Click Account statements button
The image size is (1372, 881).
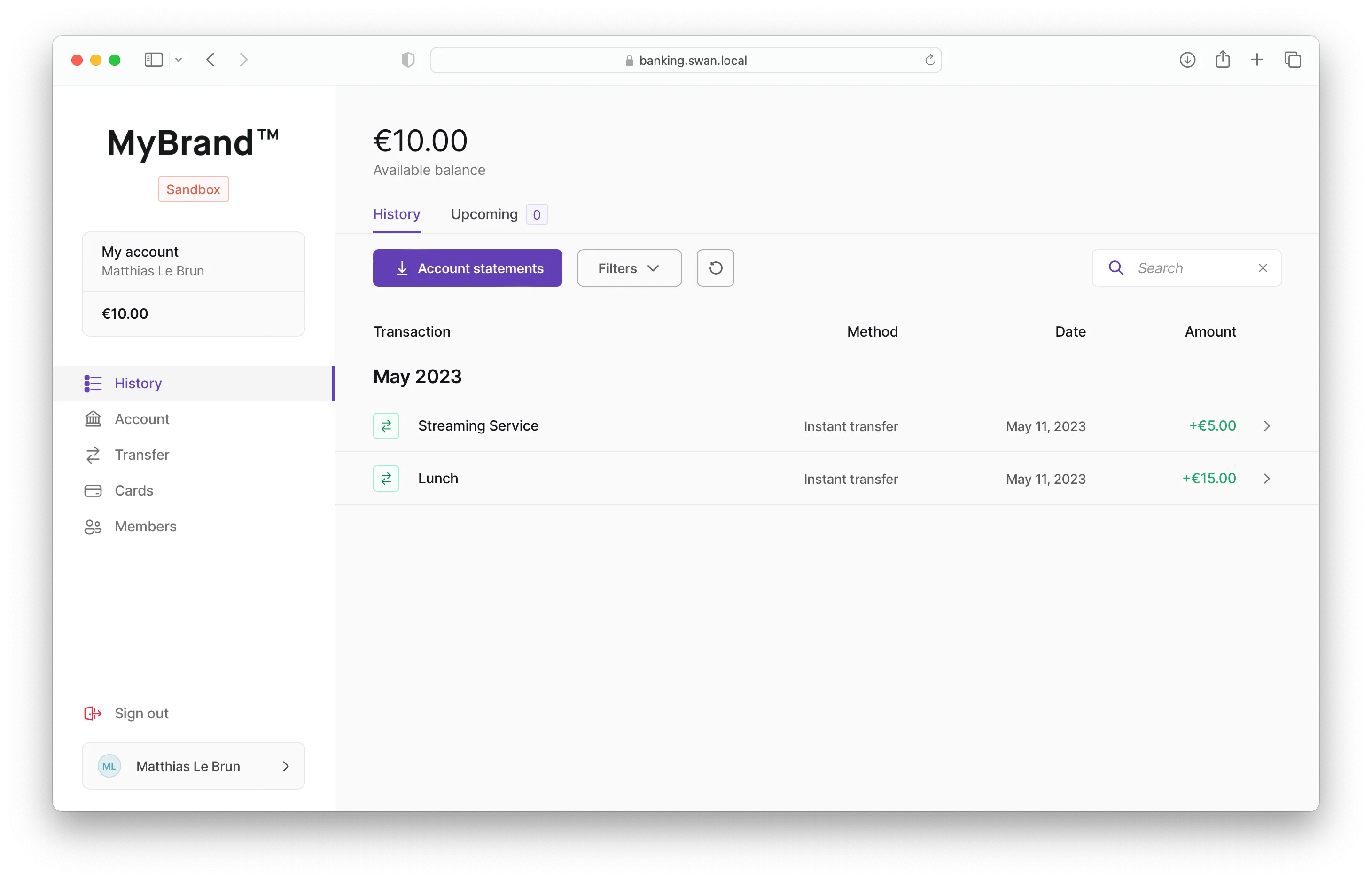click(467, 268)
